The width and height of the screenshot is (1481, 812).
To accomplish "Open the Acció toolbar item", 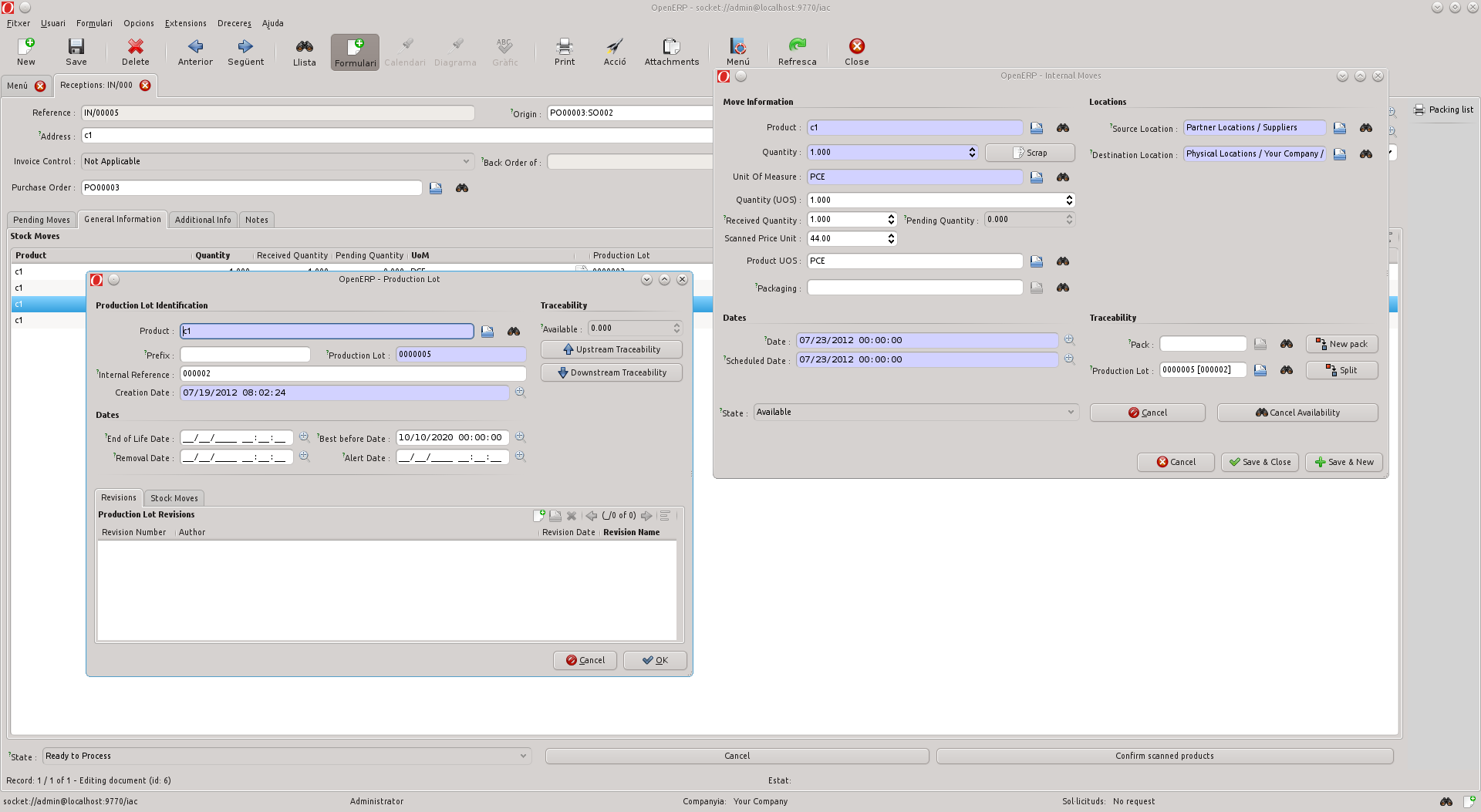I will point(615,52).
